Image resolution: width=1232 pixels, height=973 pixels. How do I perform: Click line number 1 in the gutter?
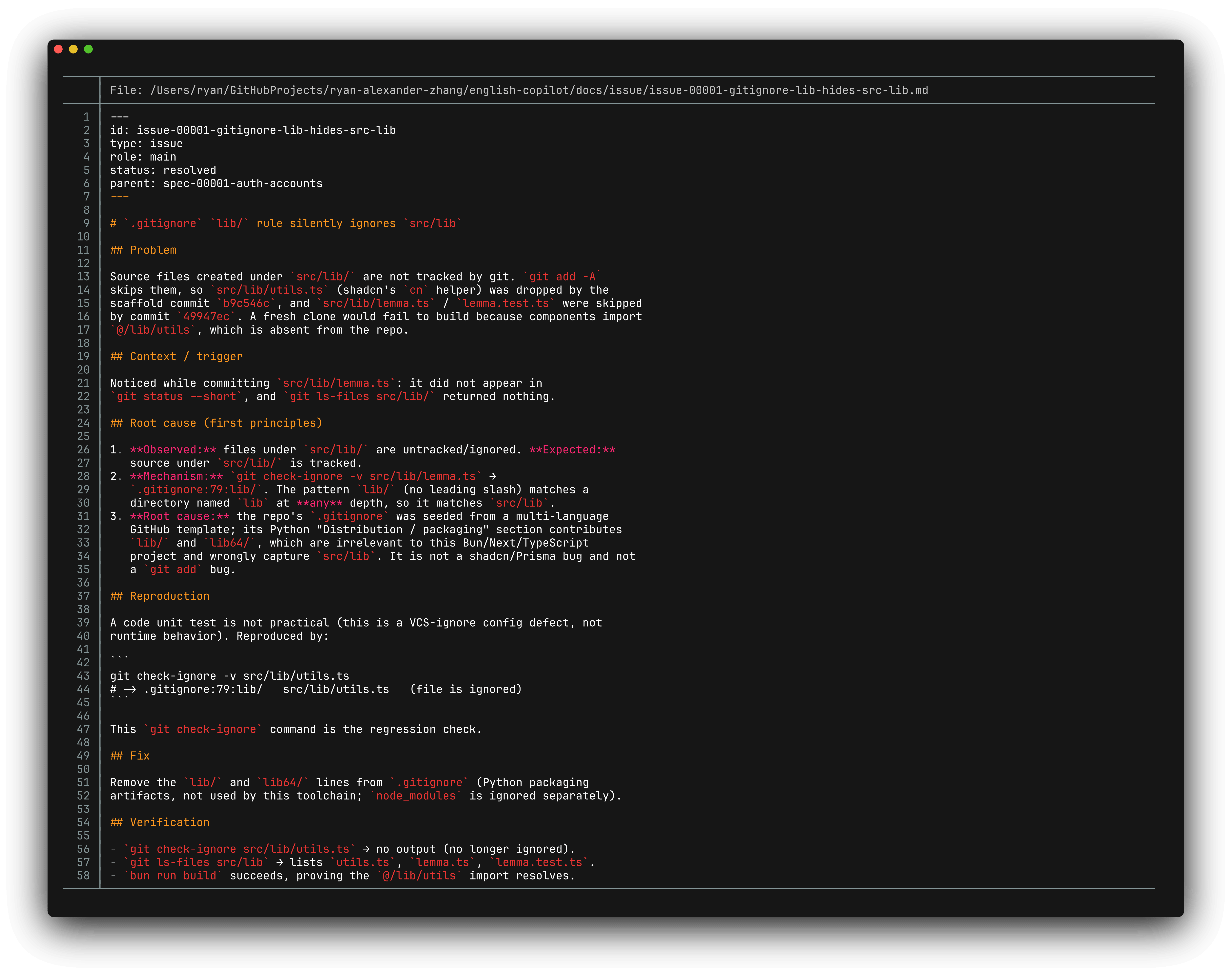click(x=87, y=117)
